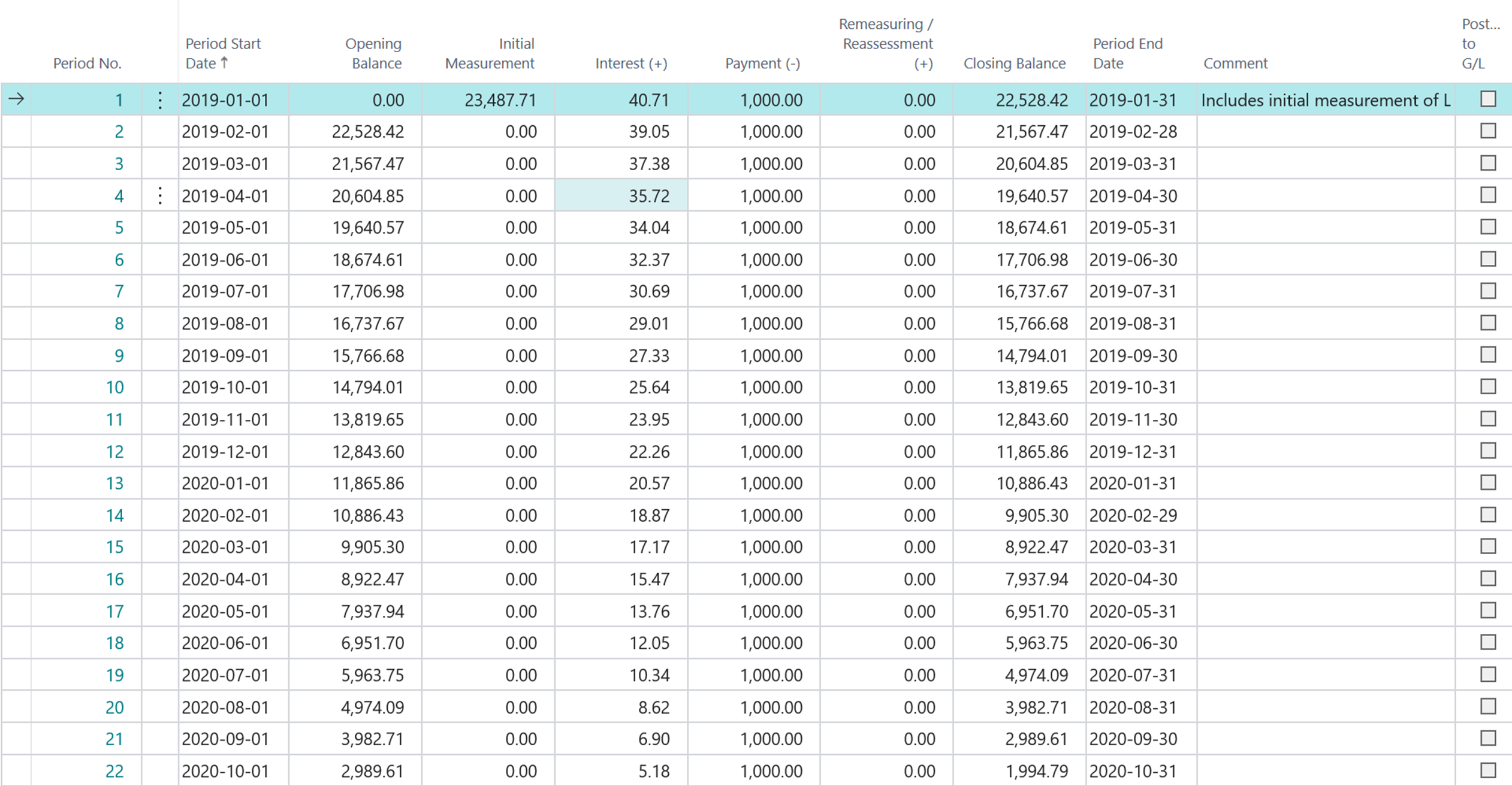Tick Post to G/L checkbox for period 1
This screenshot has height=786, width=1512.
click(1488, 99)
